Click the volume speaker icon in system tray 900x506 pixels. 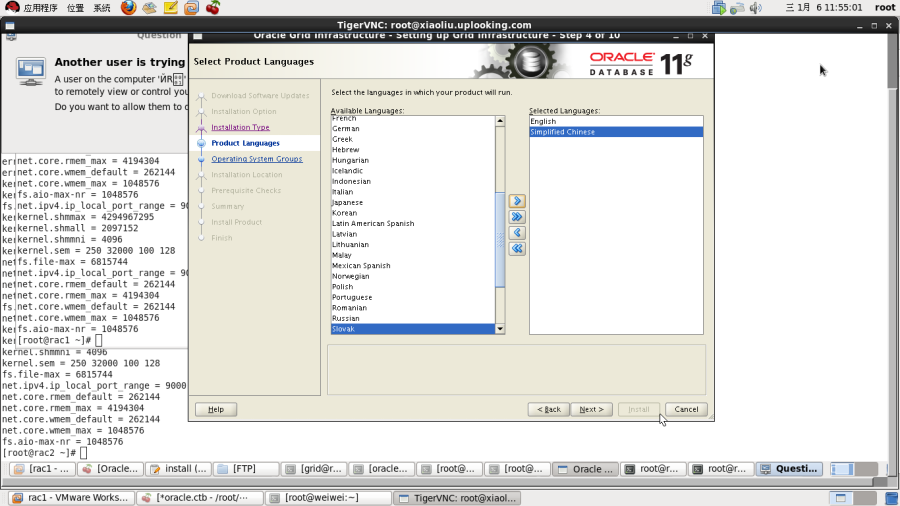coord(755,7)
